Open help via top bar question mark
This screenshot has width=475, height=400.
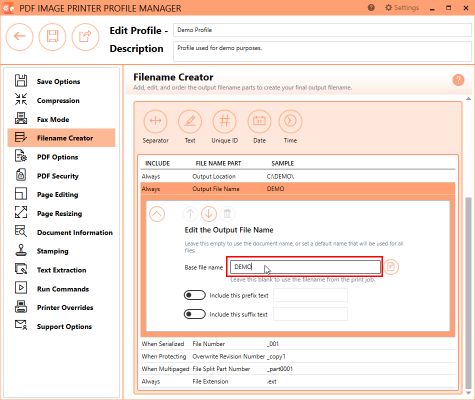[371, 8]
